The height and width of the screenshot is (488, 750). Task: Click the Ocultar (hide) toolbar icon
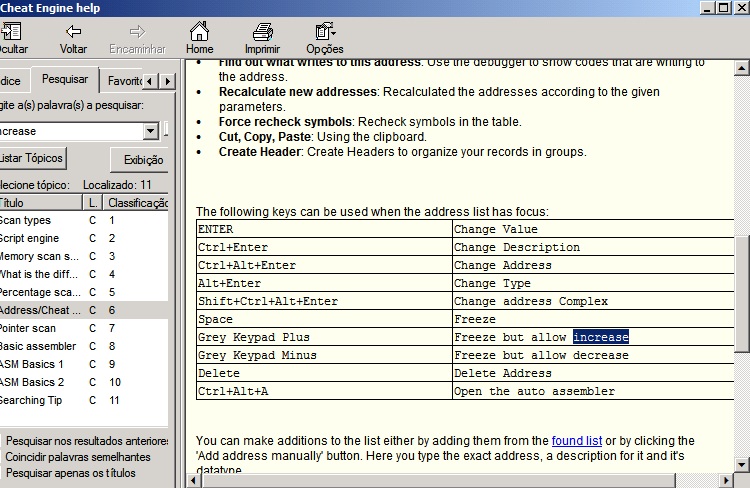coord(10,32)
